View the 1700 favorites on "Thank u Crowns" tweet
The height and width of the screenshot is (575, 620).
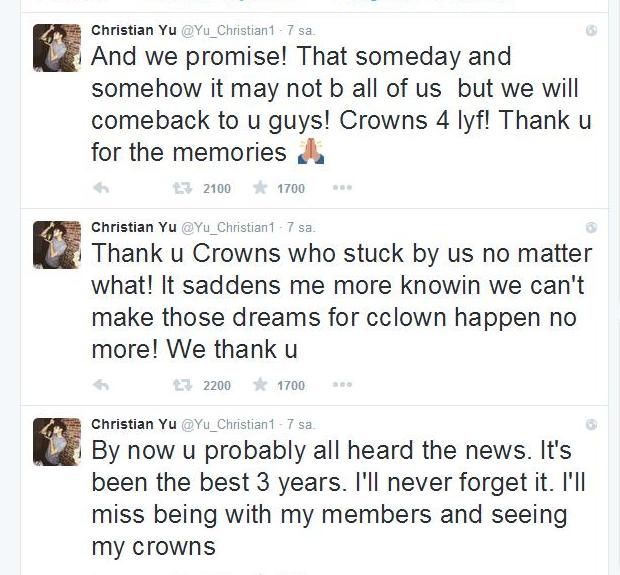(x=290, y=385)
